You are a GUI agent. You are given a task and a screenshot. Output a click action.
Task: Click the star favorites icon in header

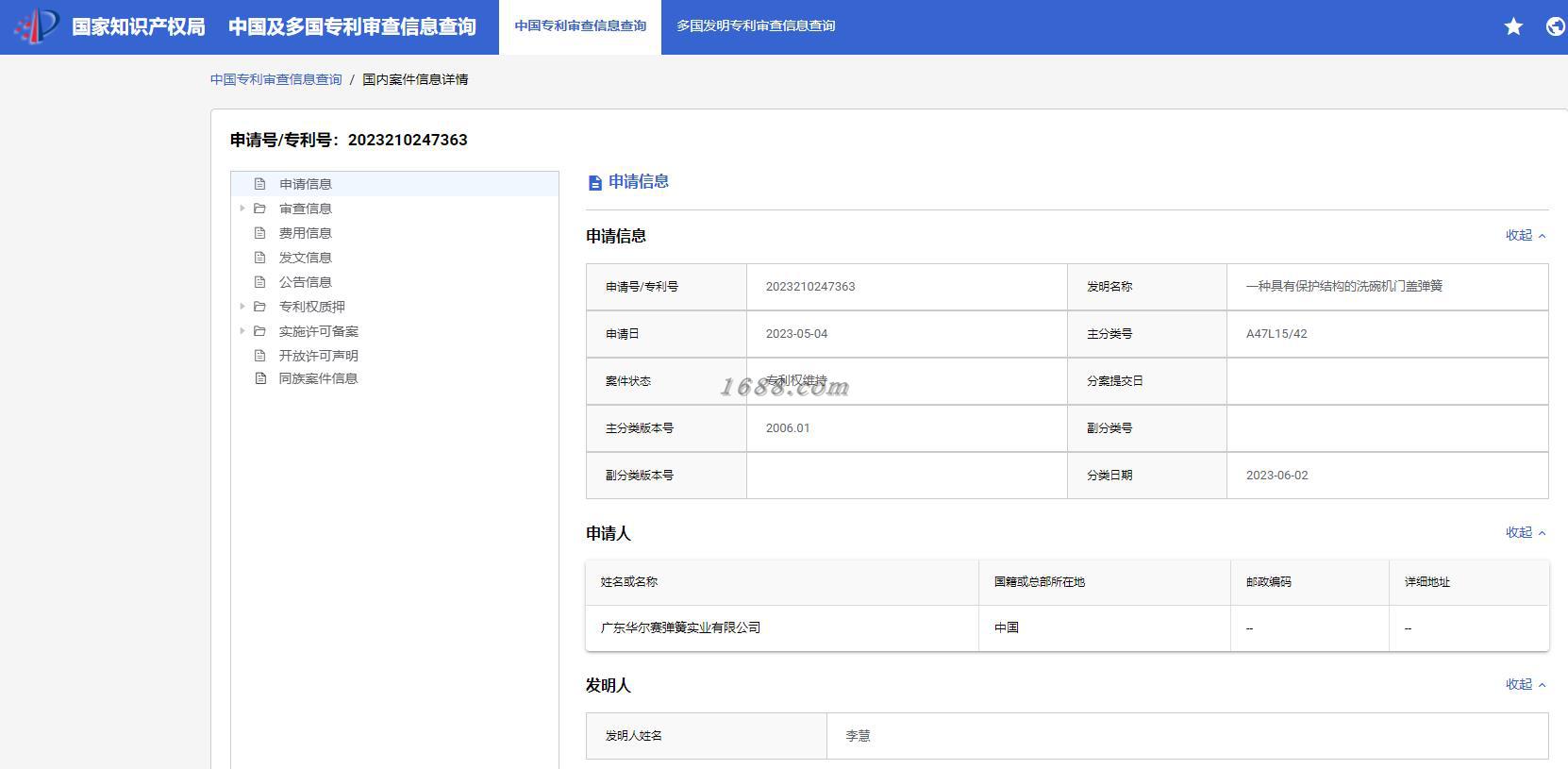coord(1513,26)
